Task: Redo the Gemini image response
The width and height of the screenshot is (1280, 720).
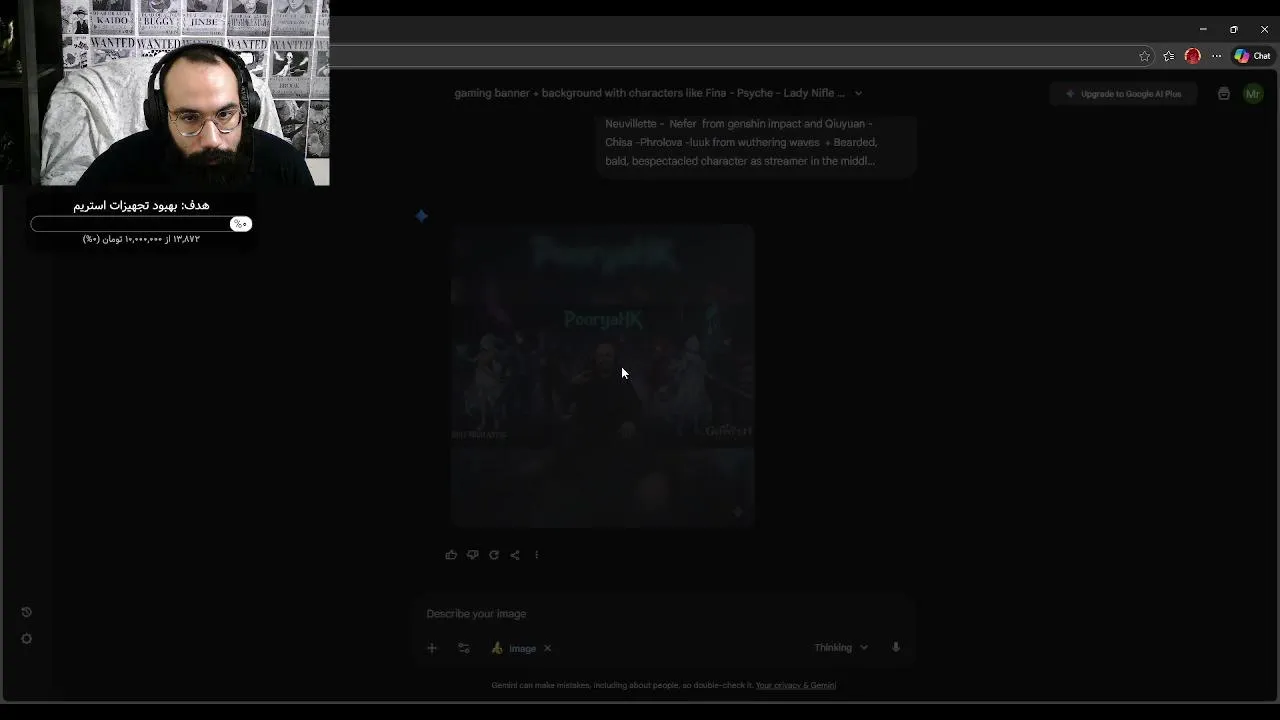Action: 494,555
